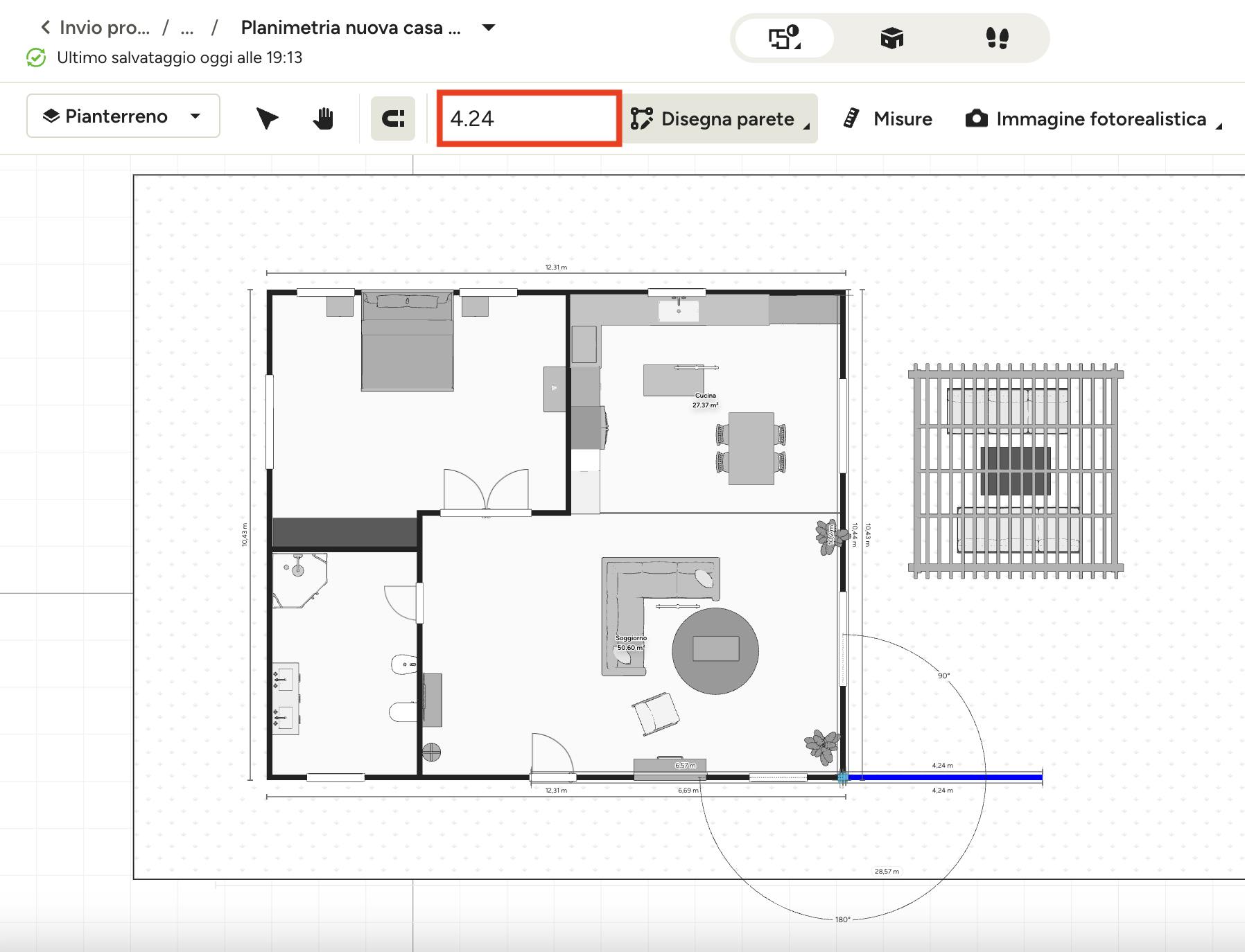Select the armchair in living room

tap(656, 714)
